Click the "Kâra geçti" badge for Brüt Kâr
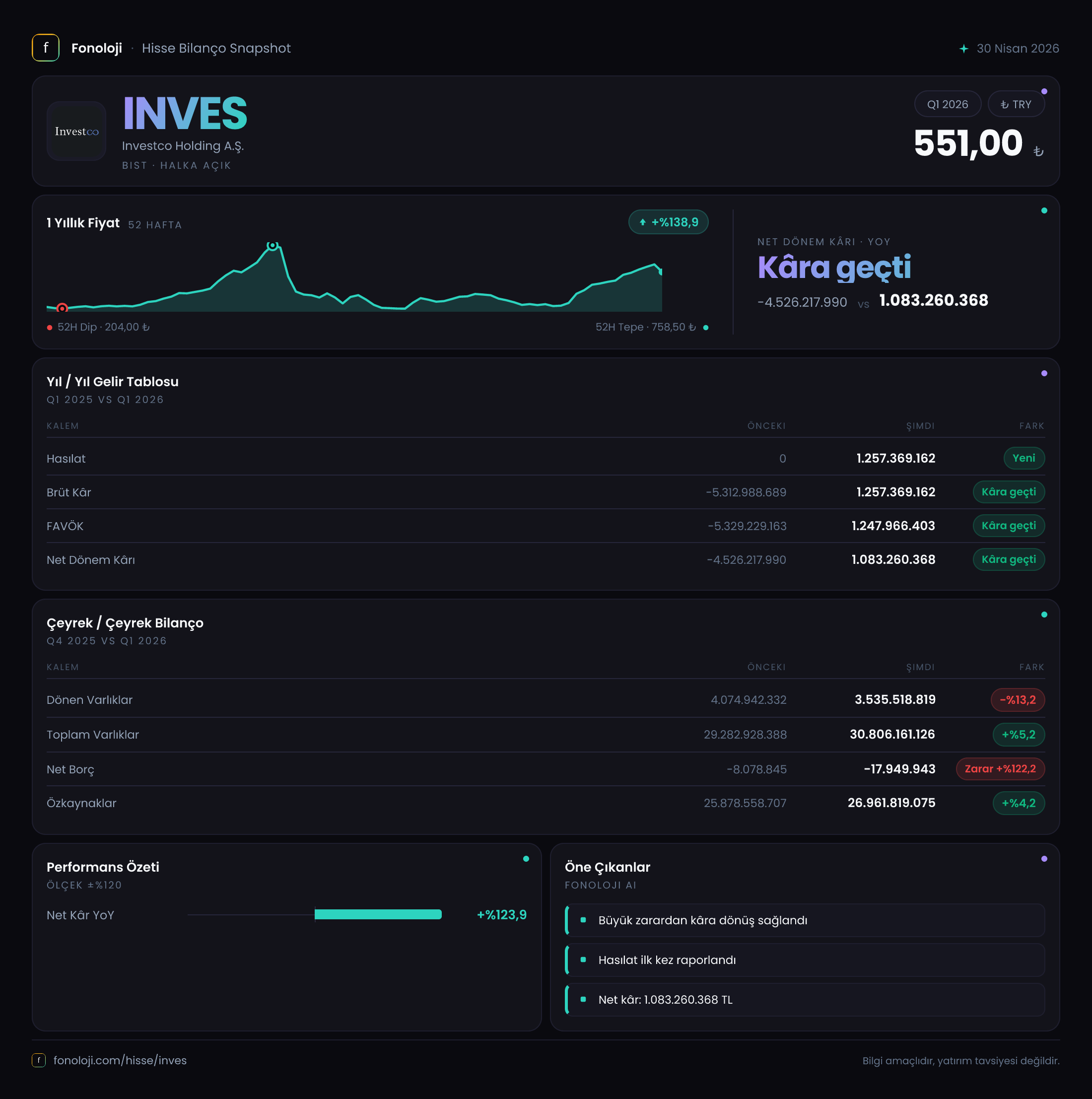 [1009, 492]
